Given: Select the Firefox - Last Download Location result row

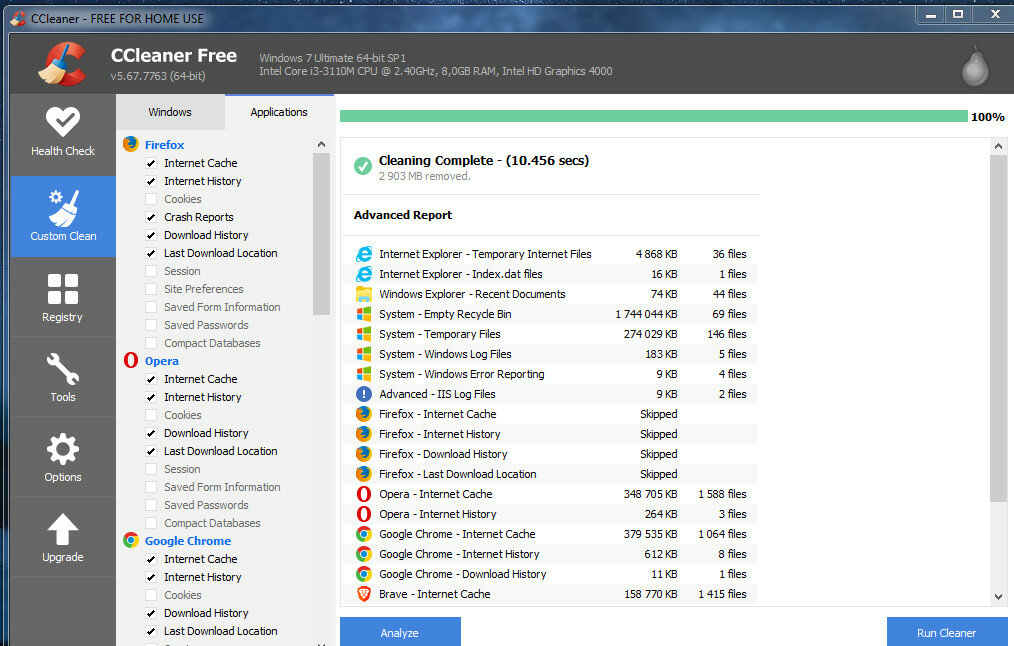Looking at the screenshot, I should (550, 474).
